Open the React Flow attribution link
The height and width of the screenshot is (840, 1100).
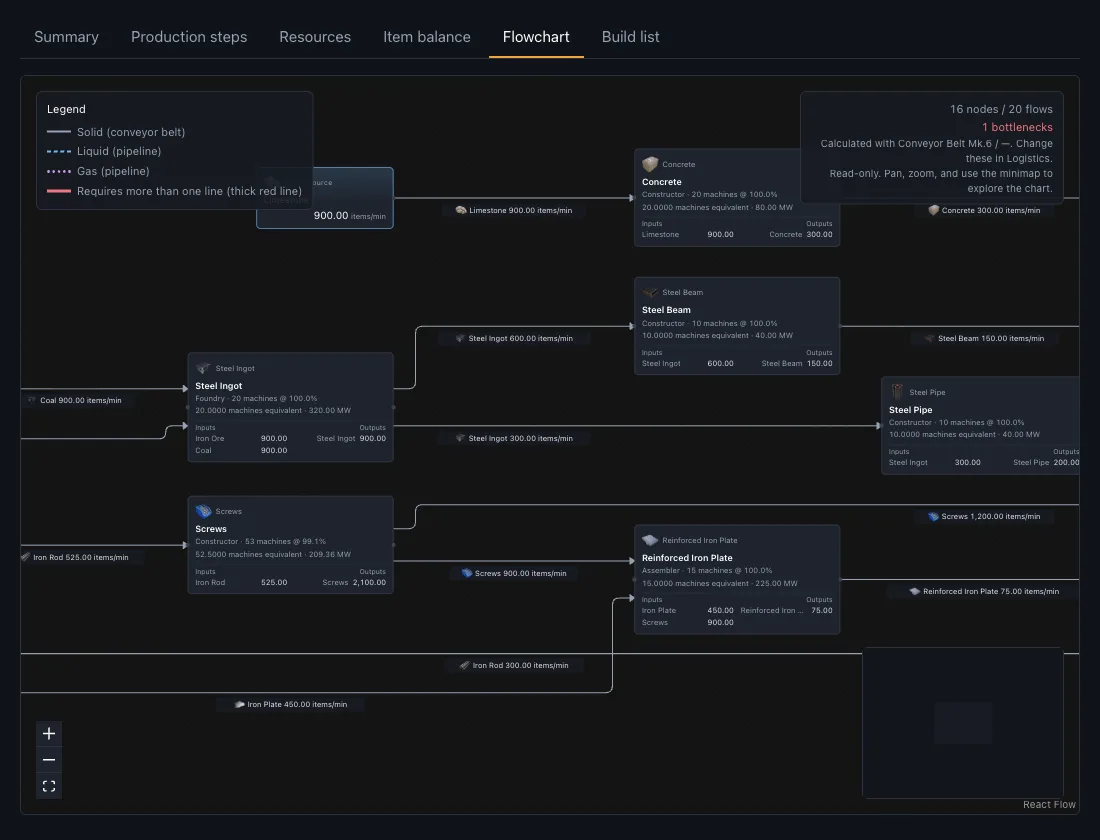1049,804
